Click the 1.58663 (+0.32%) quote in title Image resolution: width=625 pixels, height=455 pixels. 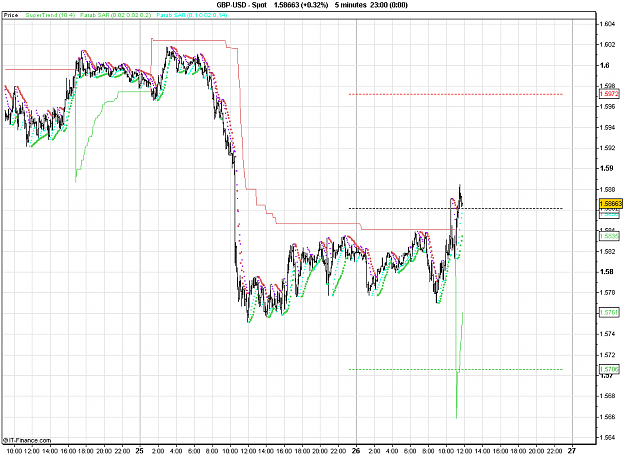pos(301,5)
